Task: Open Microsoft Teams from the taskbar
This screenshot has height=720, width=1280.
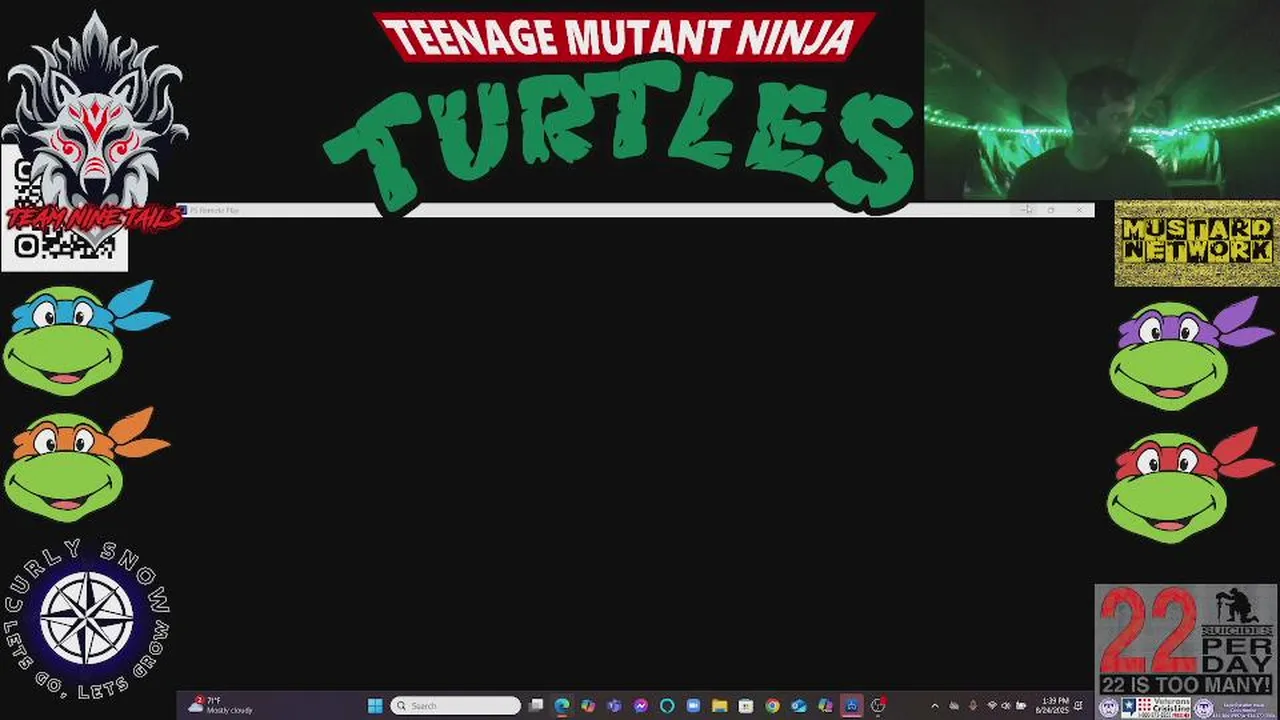Action: 614,705
